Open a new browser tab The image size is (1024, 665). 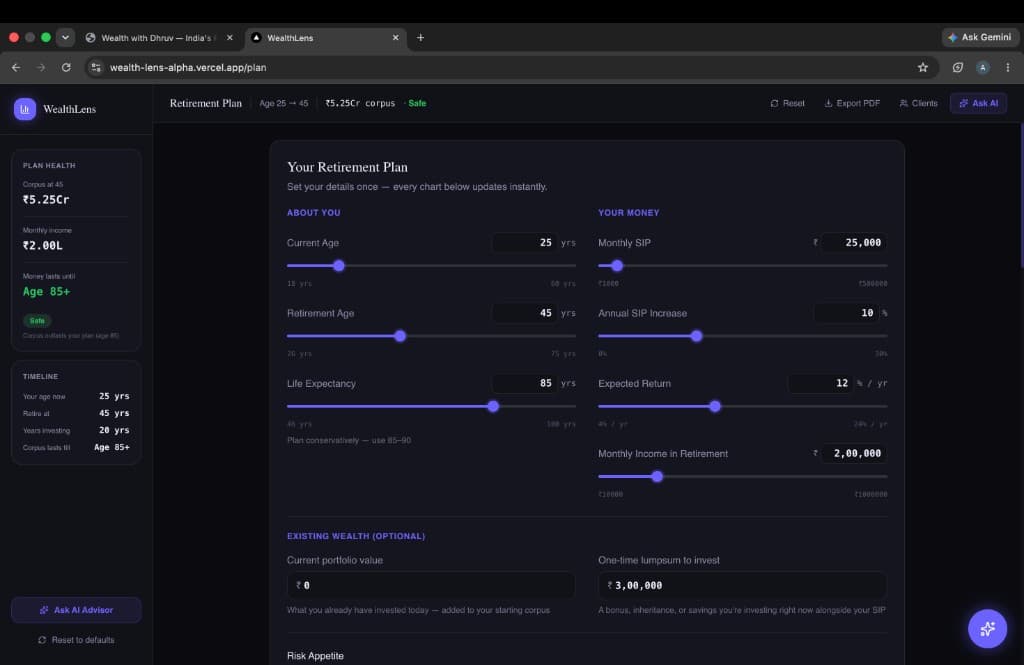(x=420, y=38)
